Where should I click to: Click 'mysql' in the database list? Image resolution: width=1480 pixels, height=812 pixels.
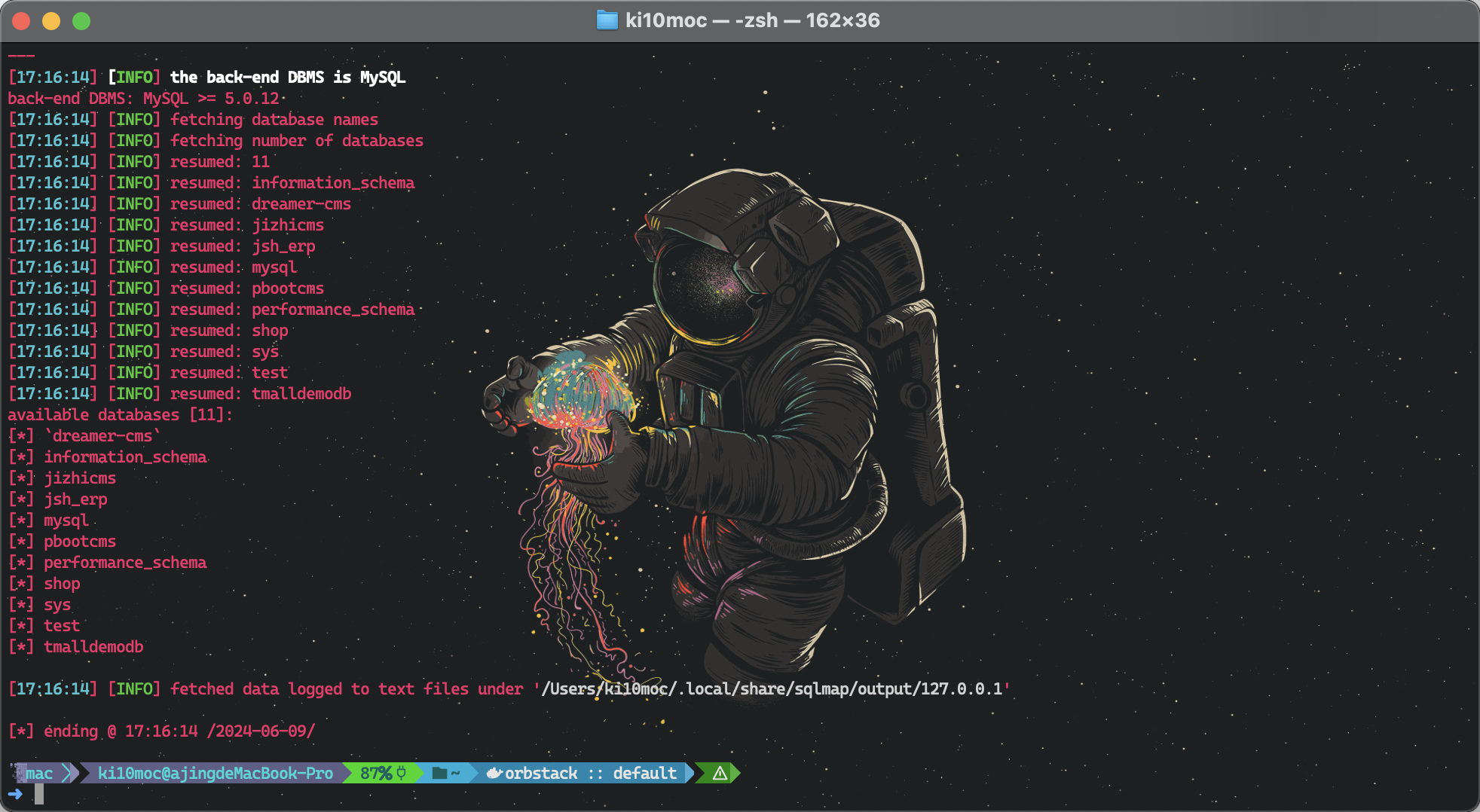click(x=66, y=520)
